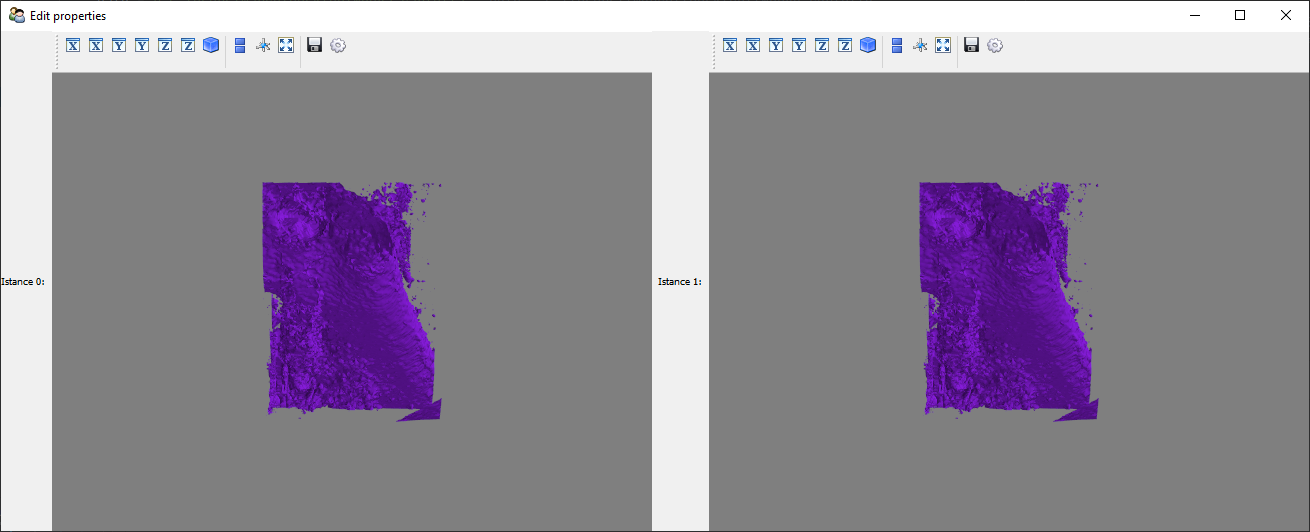Screen dimensions: 1310x532
Task: Select first Y-axis view in Istance 1 toolbar
Action: (x=776, y=45)
